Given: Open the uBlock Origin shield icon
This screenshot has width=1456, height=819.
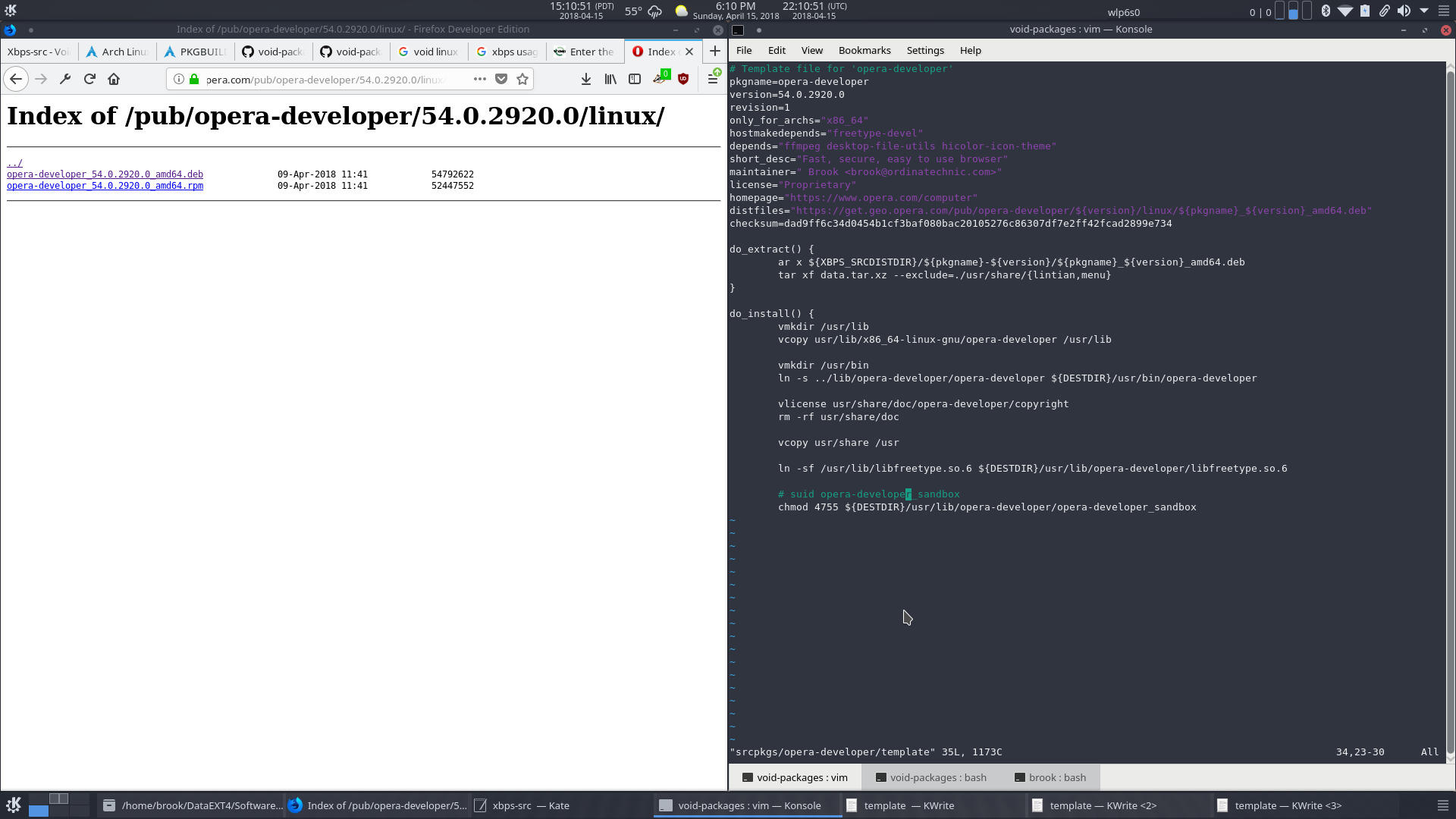Looking at the screenshot, I should coord(683,79).
